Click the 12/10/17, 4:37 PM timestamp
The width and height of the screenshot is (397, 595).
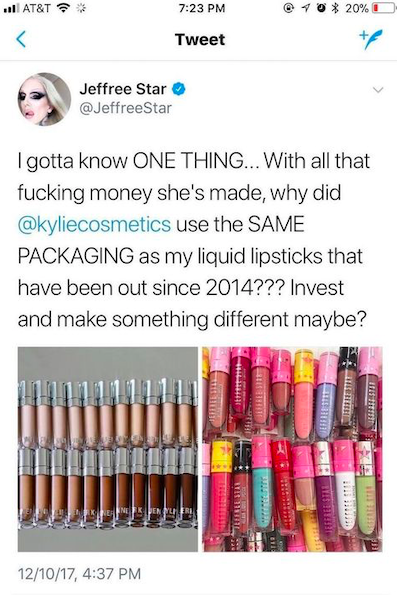pyautogui.click(x=79, y=573)
